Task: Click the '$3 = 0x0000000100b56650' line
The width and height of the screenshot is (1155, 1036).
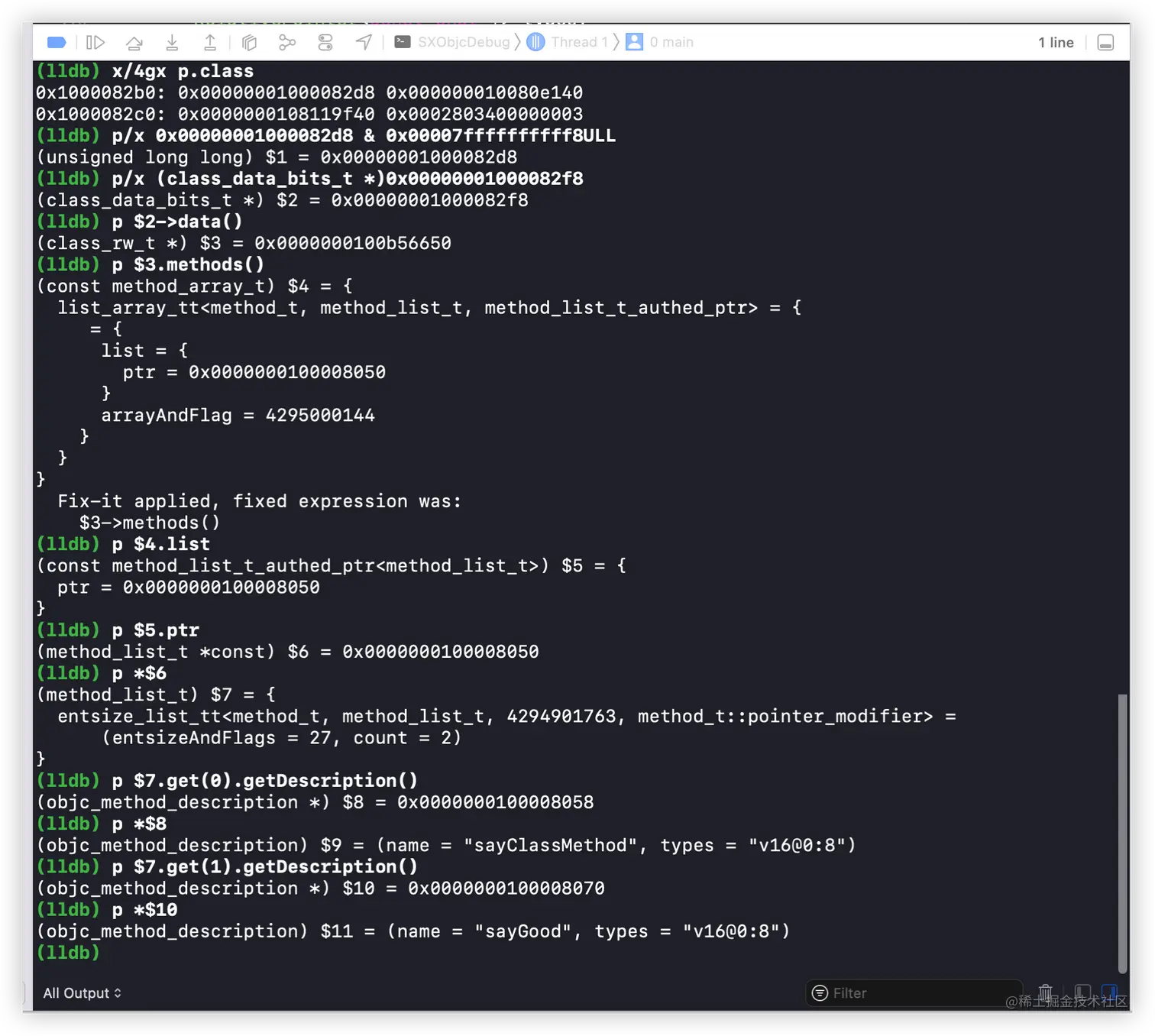Action: click(x=244, y=243)
